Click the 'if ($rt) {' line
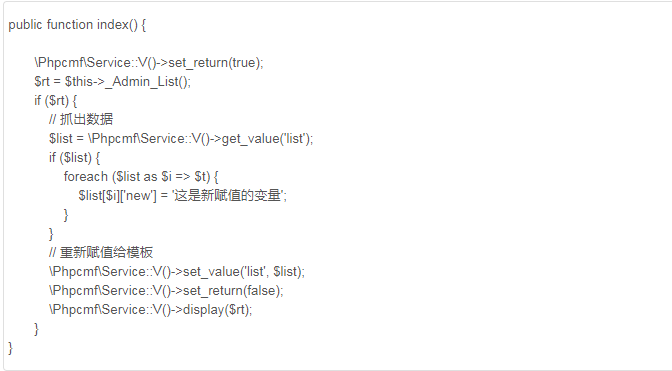 click(56, 101)
